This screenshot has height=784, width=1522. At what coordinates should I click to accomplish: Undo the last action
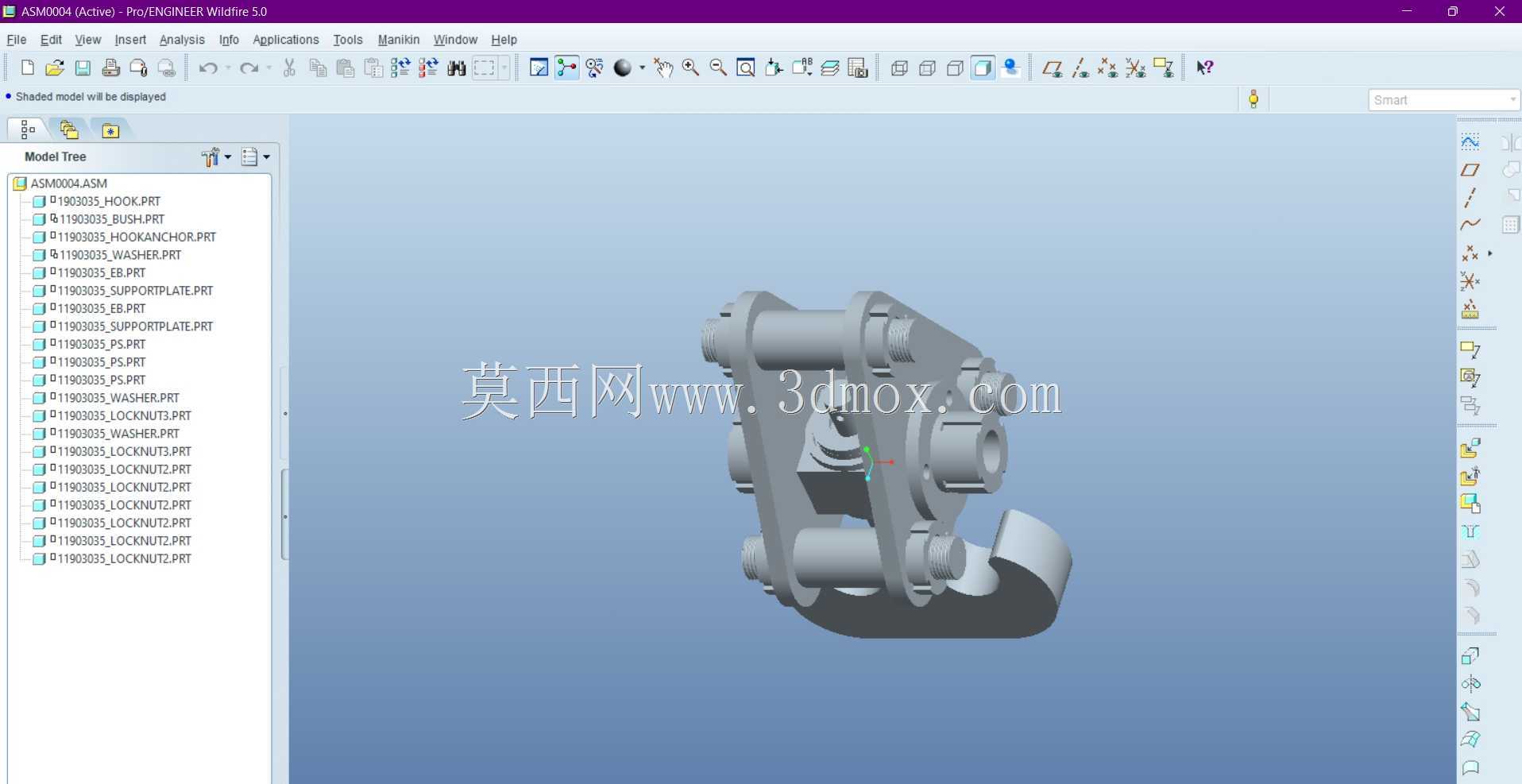(208, 68)
